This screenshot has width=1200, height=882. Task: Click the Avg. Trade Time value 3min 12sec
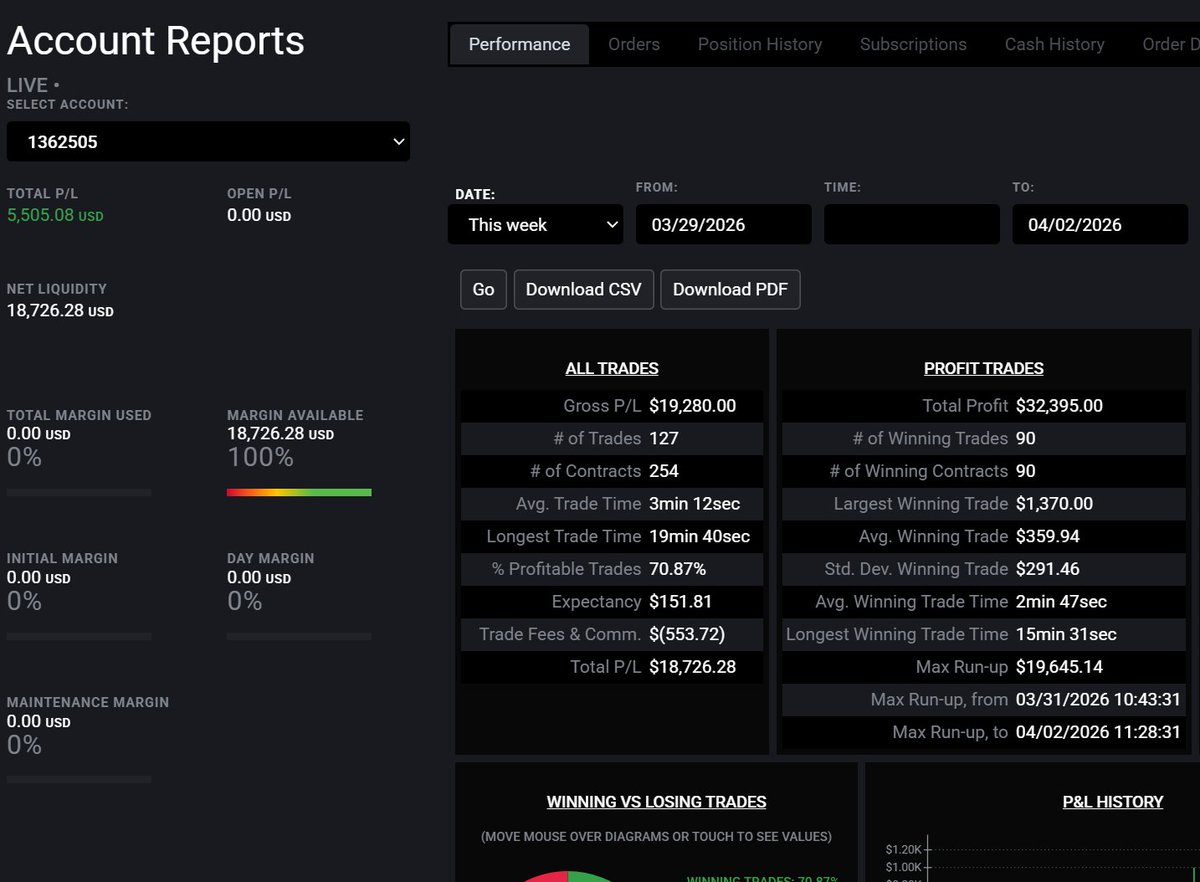click(x=694, y=503)
